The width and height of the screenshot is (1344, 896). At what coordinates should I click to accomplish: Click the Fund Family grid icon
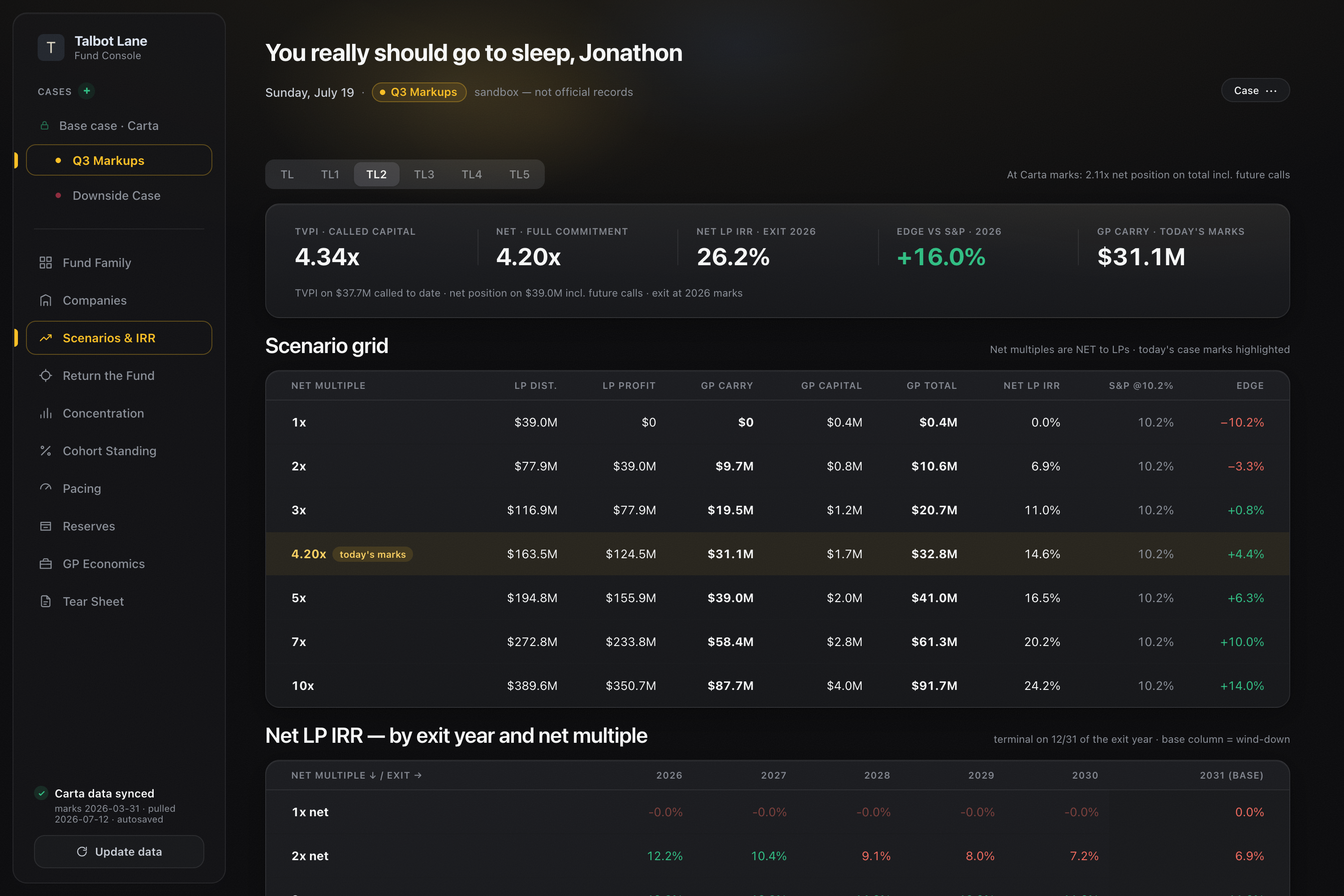point(46,263)
